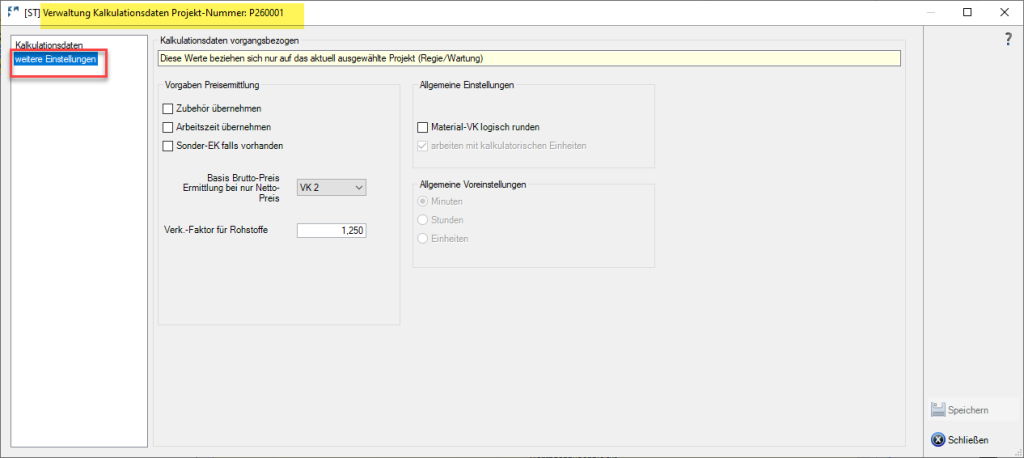Screen dimensions: 1024x458
Task: Click the question mark help icon
Action: tap(1008, 39)
